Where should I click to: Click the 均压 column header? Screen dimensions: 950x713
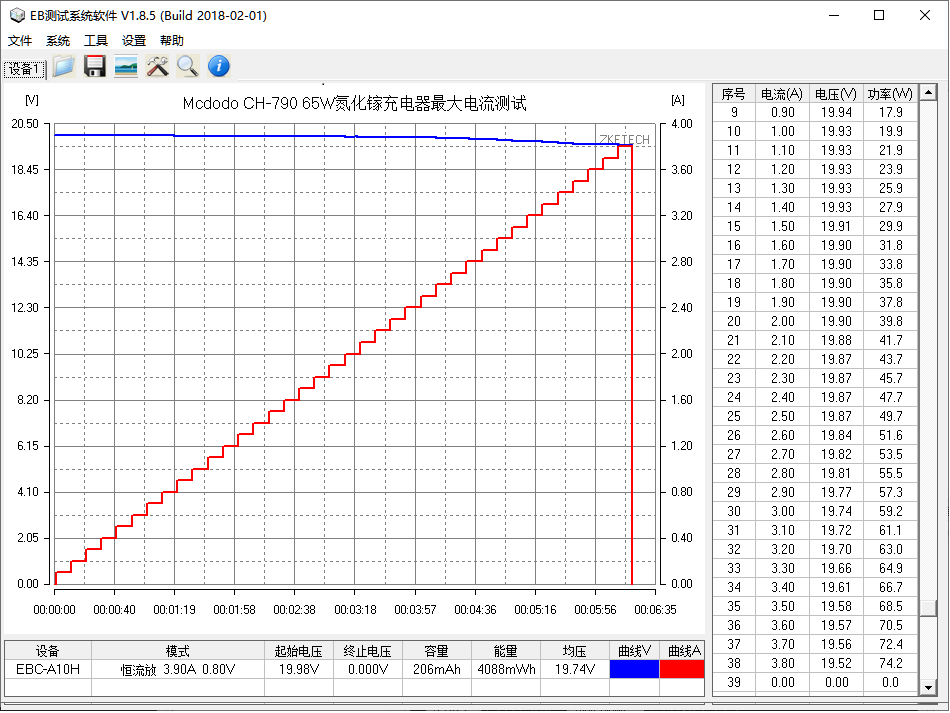click(x=575, y=651)
